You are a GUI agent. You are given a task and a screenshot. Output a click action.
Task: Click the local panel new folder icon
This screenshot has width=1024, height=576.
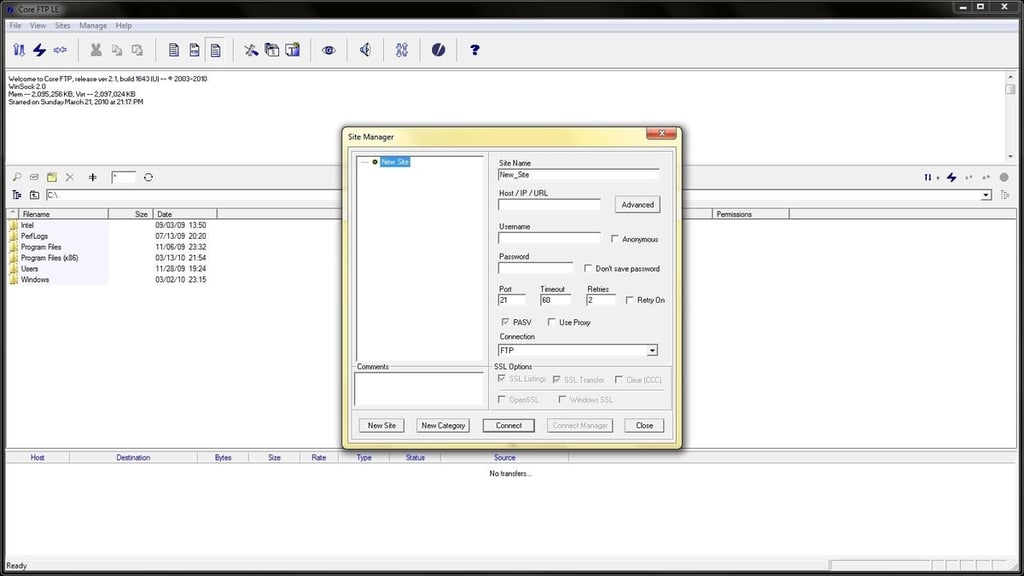tap(52, 177)
